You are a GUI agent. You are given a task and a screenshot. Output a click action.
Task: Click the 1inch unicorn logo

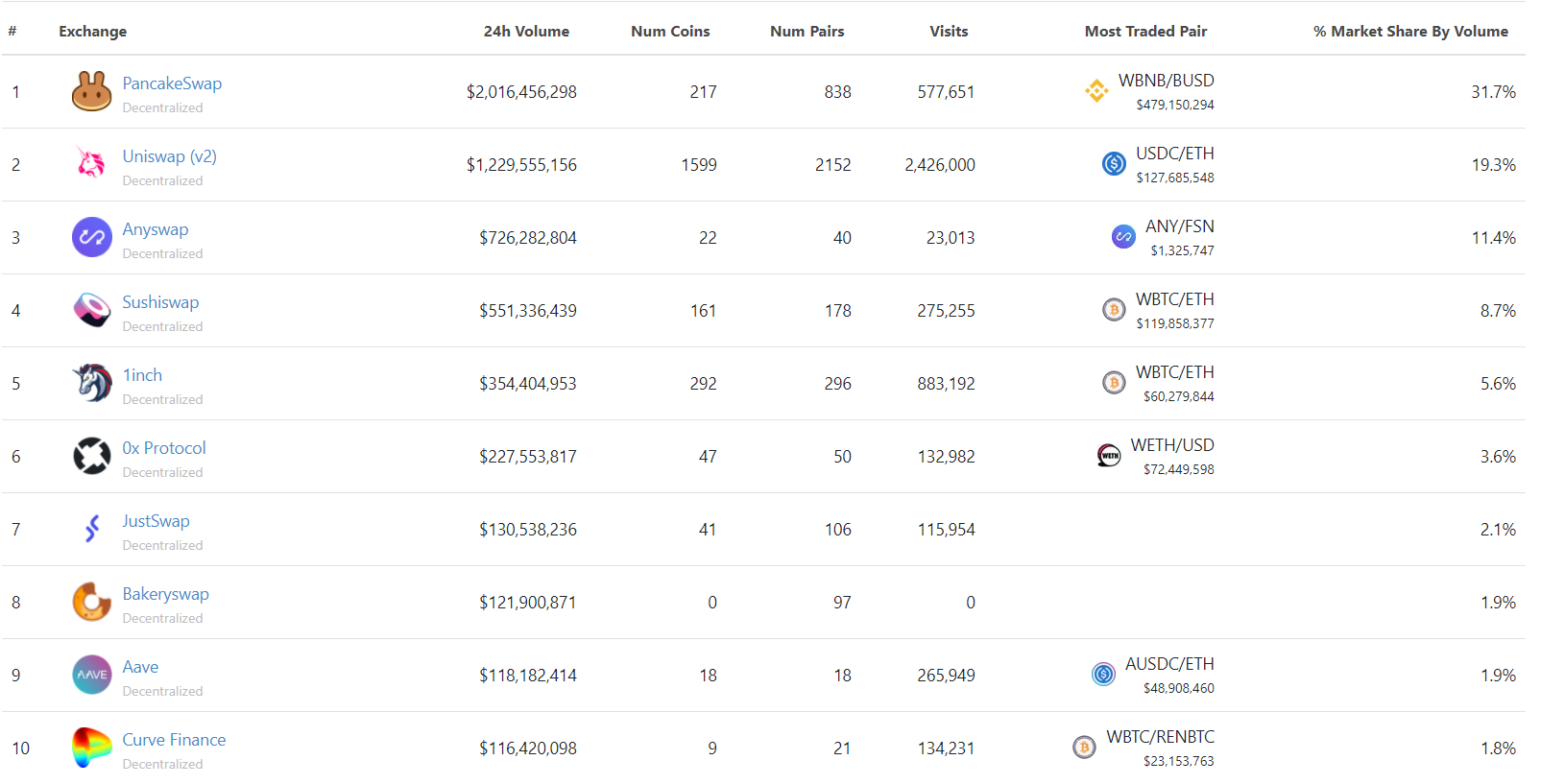pos(92,383)
